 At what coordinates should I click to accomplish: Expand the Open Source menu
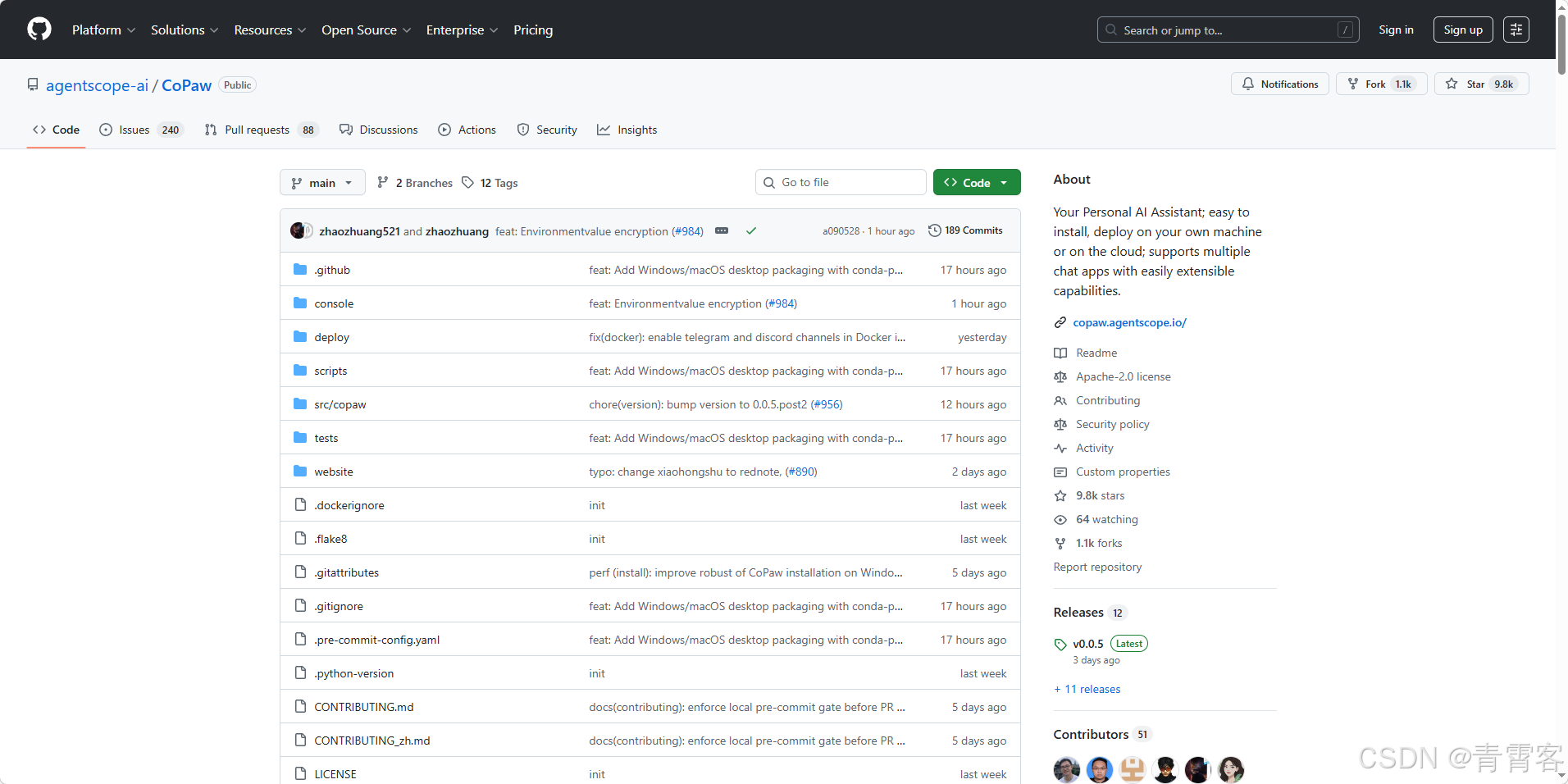(x=366, y=30)
